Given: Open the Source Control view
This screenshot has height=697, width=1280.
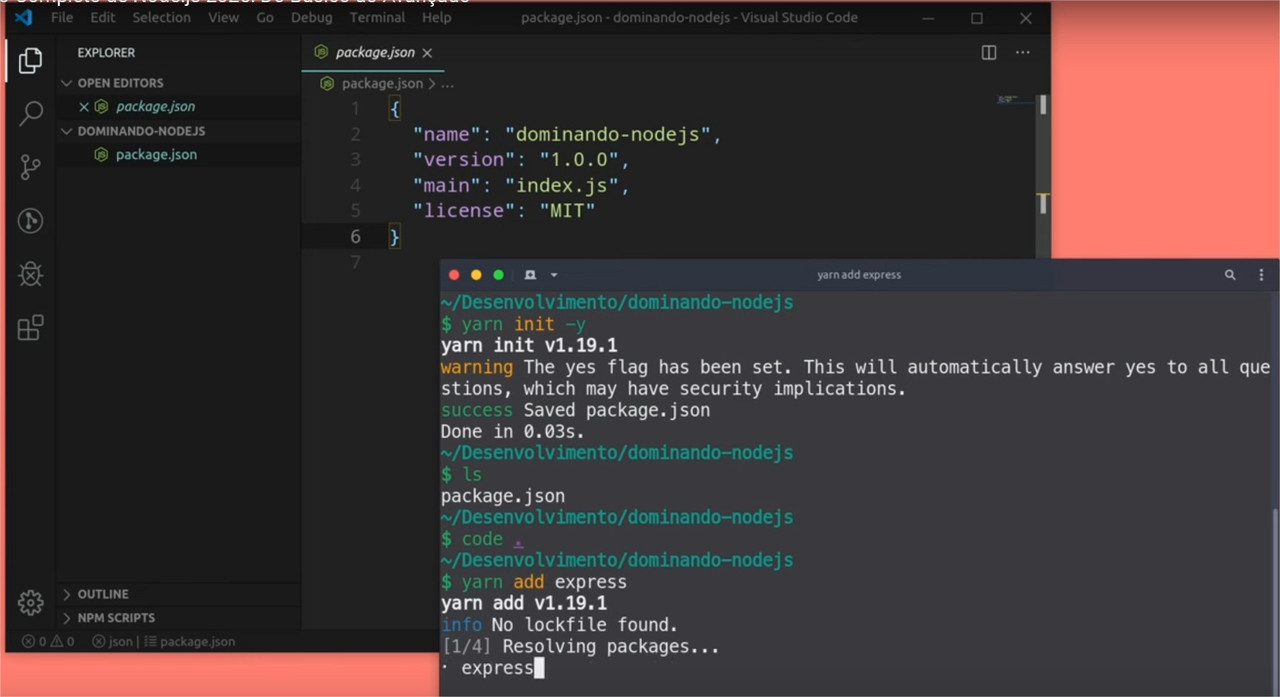Looking at the screenshot, I should coord(30,167).
